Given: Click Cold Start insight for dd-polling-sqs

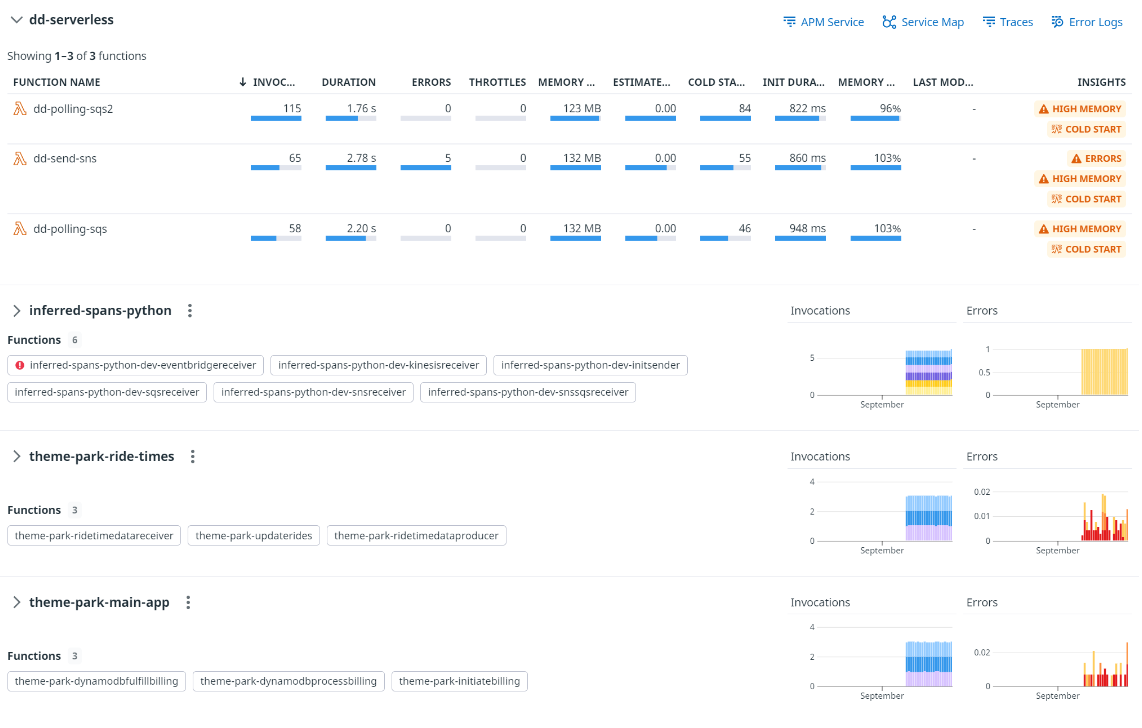Looking at the screenshot, I should tap(1086, 249).
